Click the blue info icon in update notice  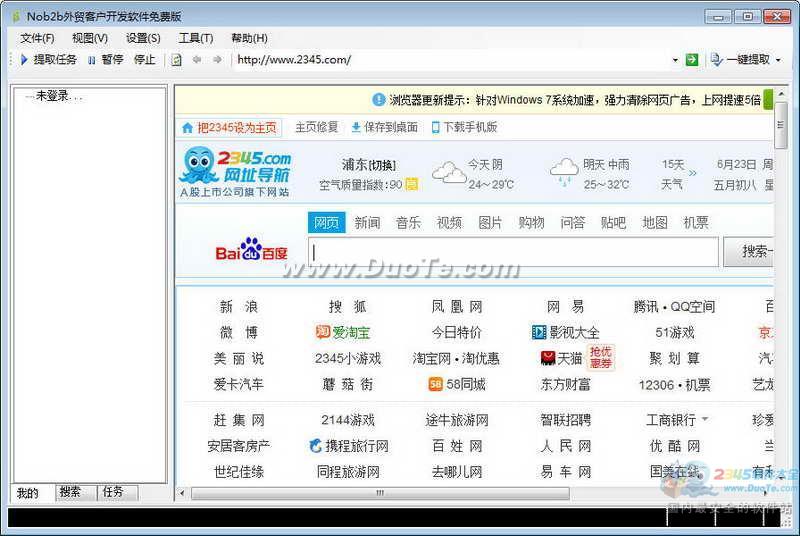coord(379,99)
